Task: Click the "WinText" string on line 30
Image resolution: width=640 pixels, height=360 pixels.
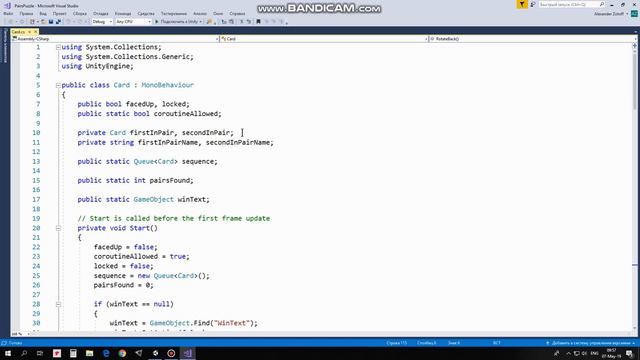Action: (x=232, y=323)
